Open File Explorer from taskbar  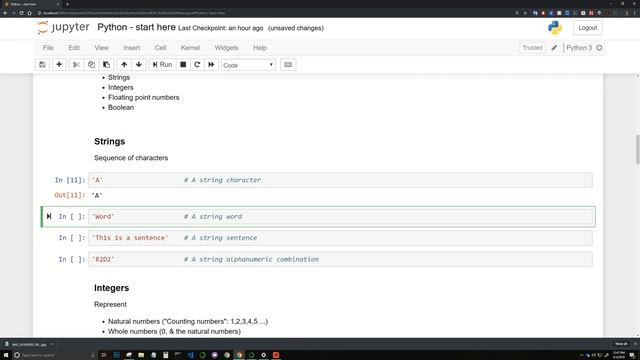[x=141, y=355]
